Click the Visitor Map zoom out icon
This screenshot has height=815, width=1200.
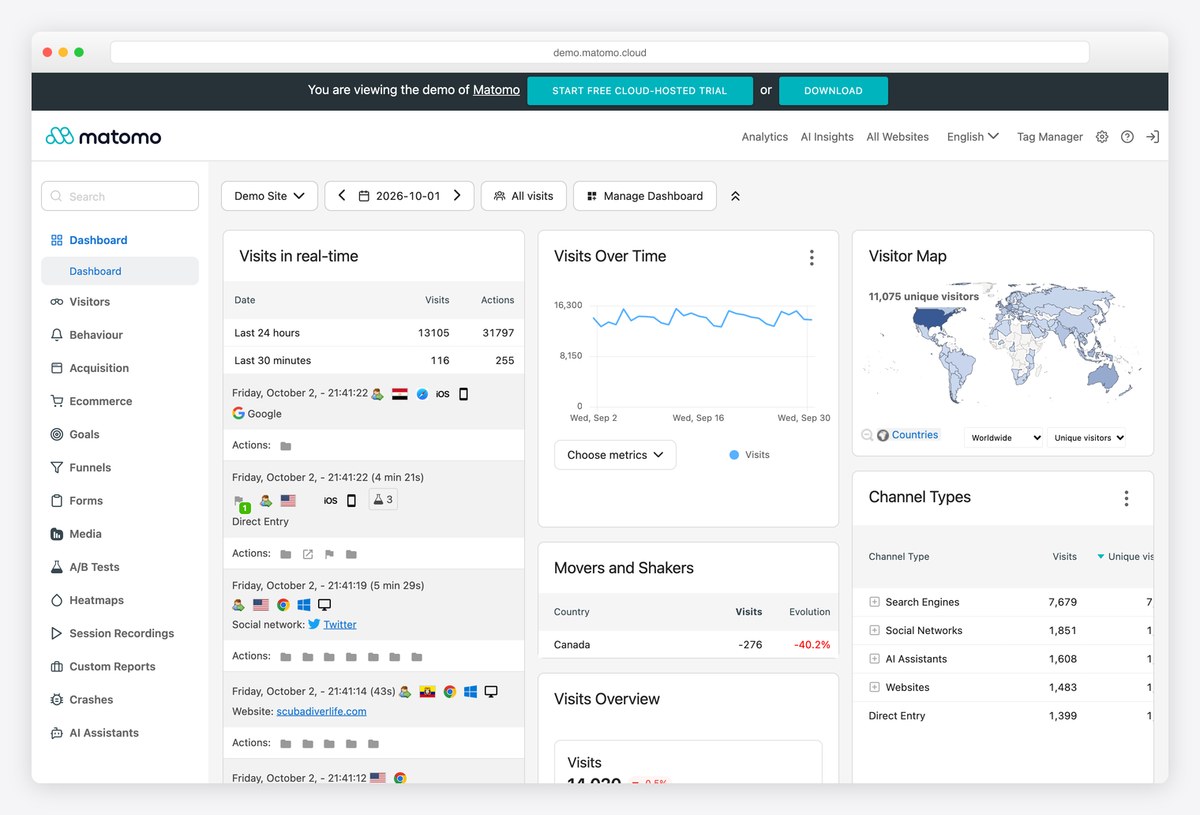tap(867, 435)
